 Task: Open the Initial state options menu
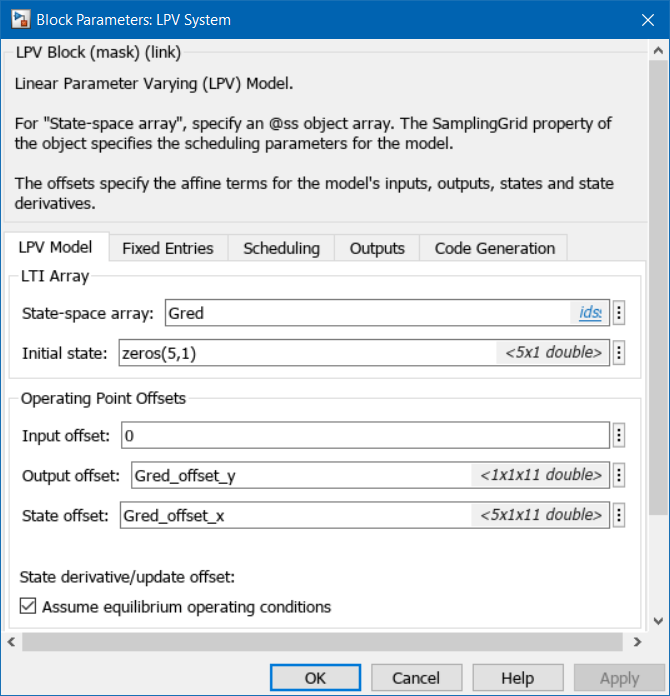point(619,352)
